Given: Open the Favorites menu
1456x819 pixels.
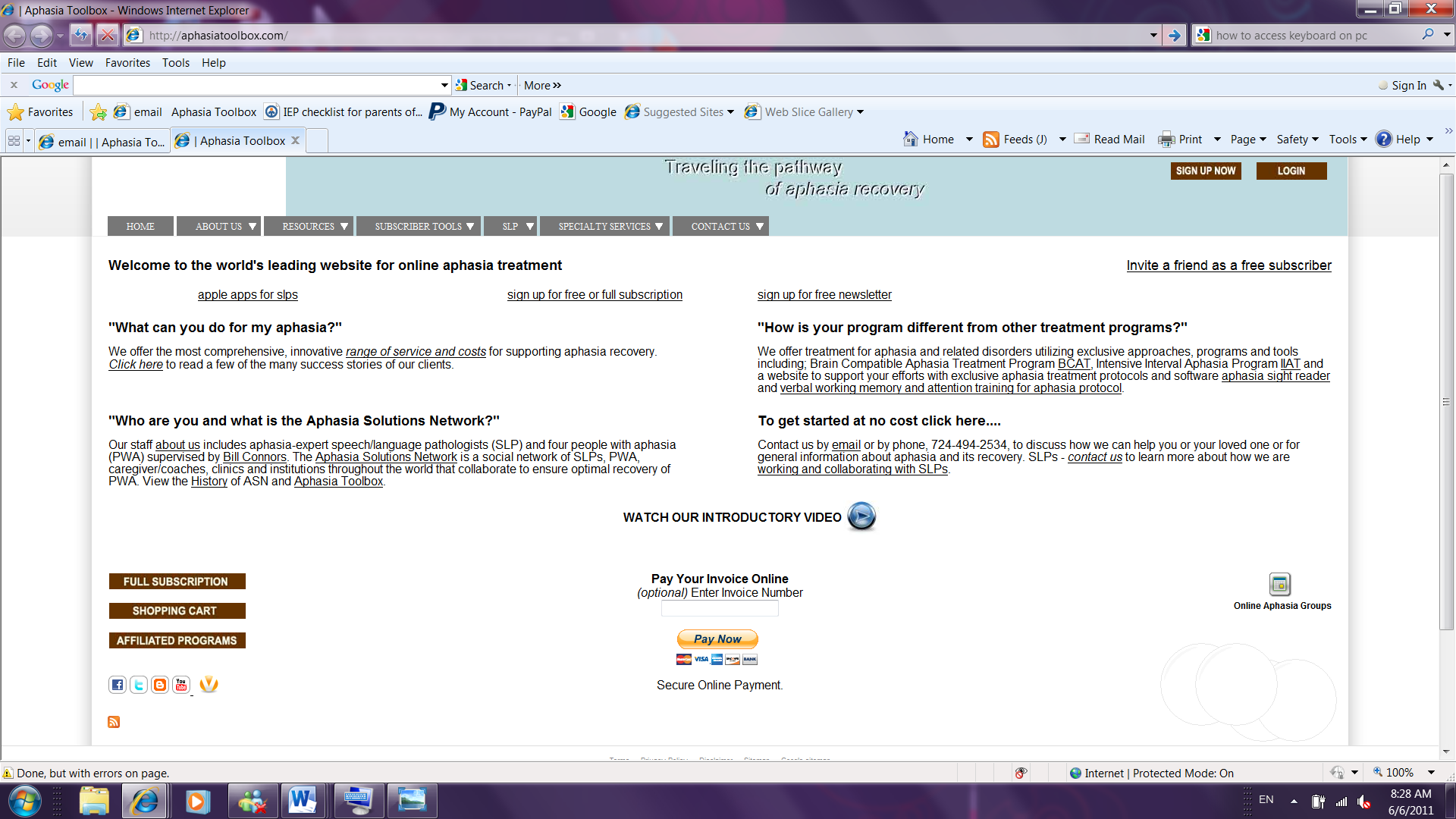Looking at the screenshot, I should [127, 62].
